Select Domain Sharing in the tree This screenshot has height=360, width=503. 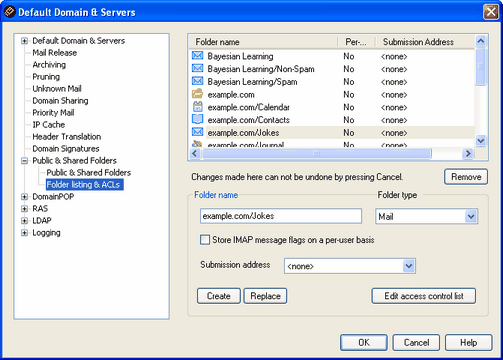click(60, 101)
